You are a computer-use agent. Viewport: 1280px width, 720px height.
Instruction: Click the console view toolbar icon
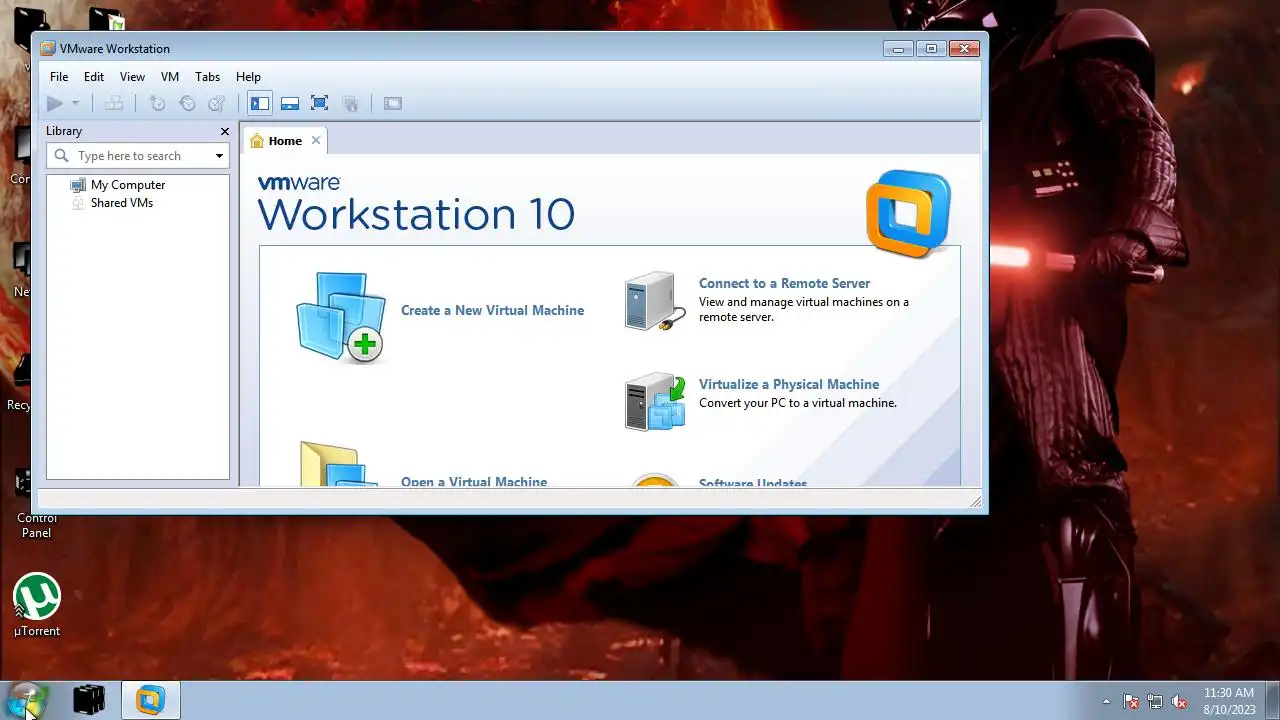(393, 103)
